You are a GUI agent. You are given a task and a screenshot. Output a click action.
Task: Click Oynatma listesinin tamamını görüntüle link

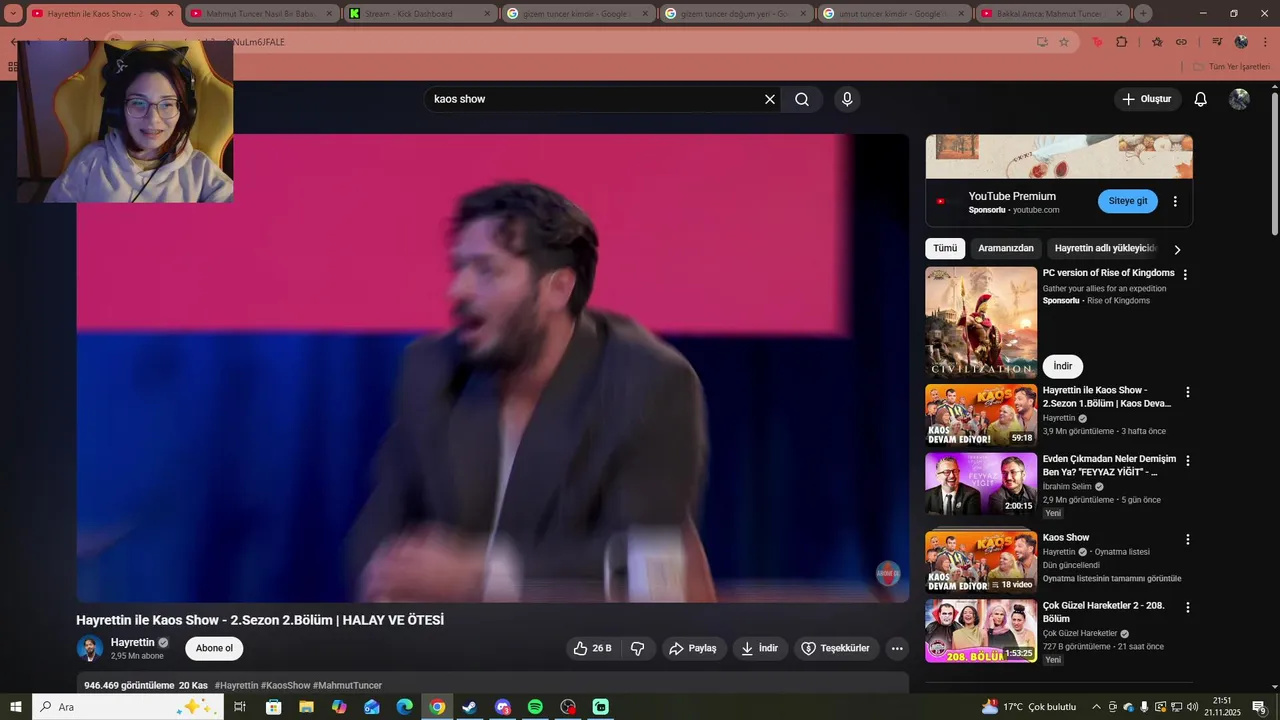coord(1111,578)
